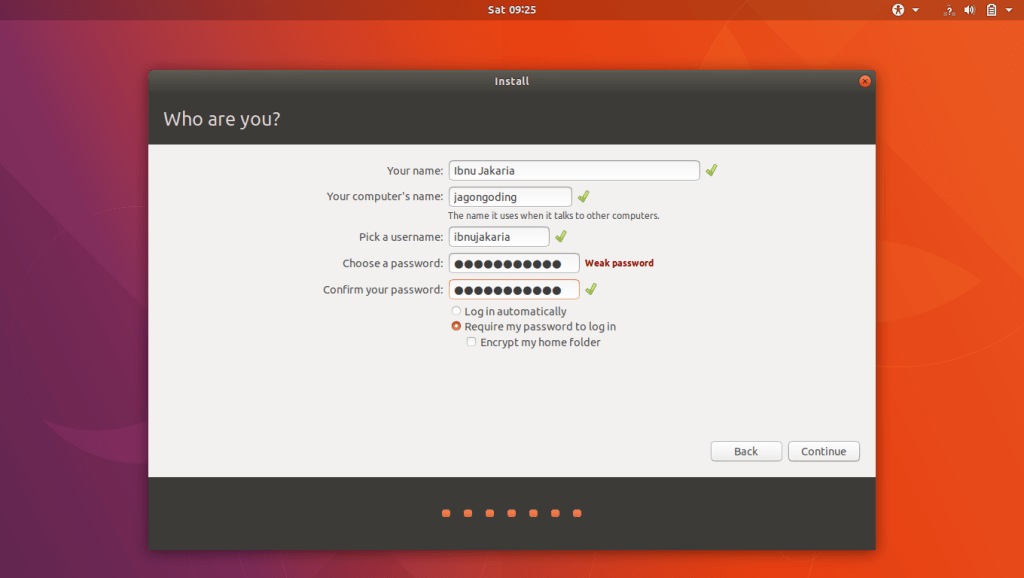
Task: Click the checkmark next to Confirm password
Action: point(591,290)
